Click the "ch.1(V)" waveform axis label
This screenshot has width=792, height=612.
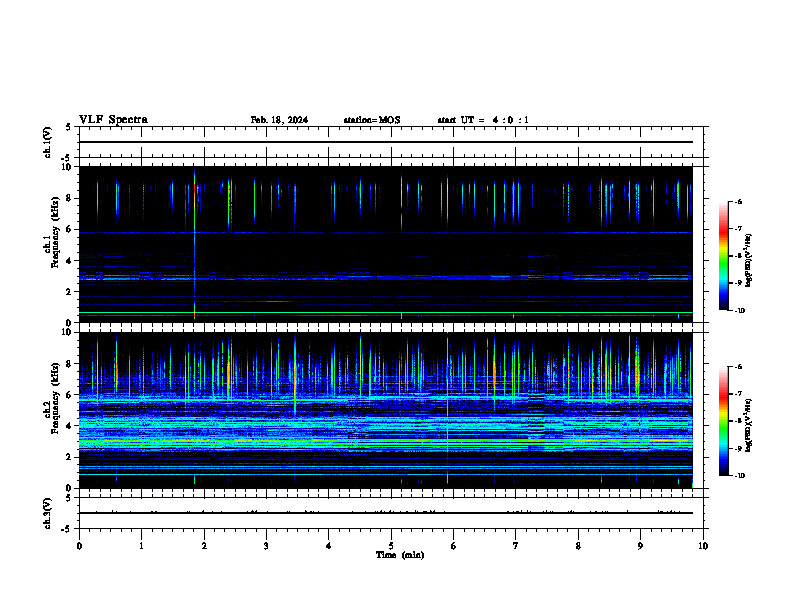(47, 142)
